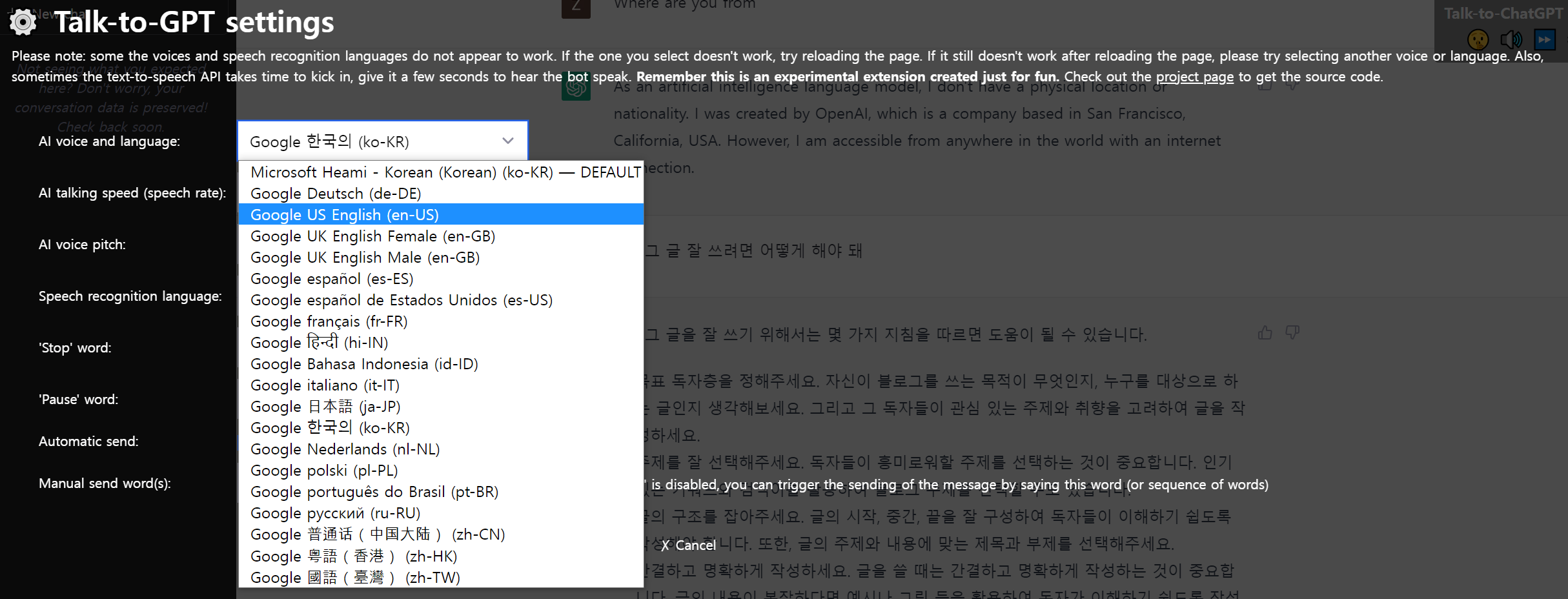Screen dimensions: 1568x599
Task: Select Google 한국의 (ko-KR) list entry
Action: pos(441,428)
